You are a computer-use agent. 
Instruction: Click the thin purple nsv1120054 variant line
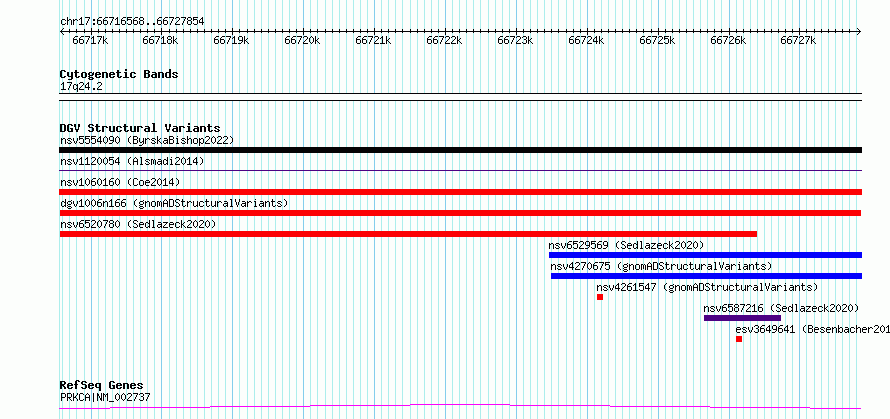click(461, 170)
